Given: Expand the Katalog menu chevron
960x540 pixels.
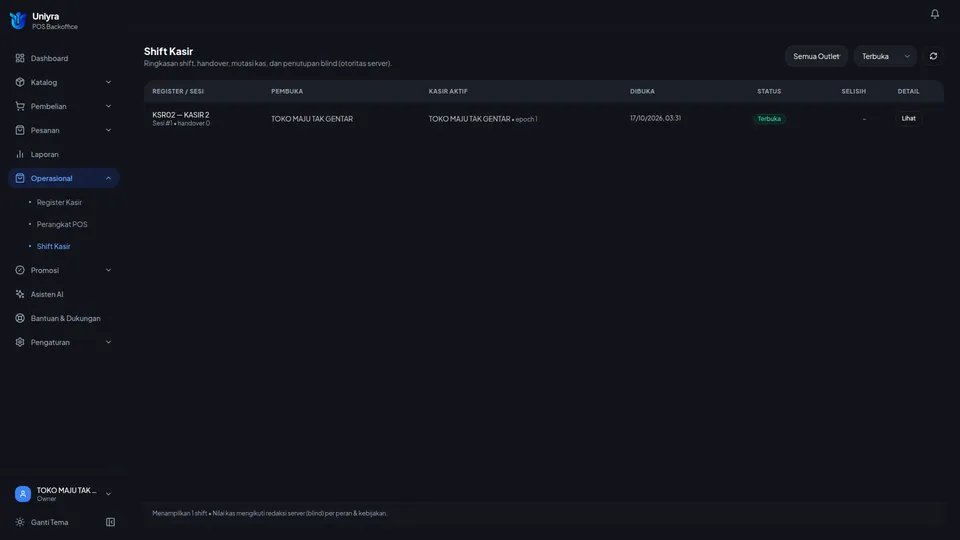Looking at the screenshot, I should [108, 82].
